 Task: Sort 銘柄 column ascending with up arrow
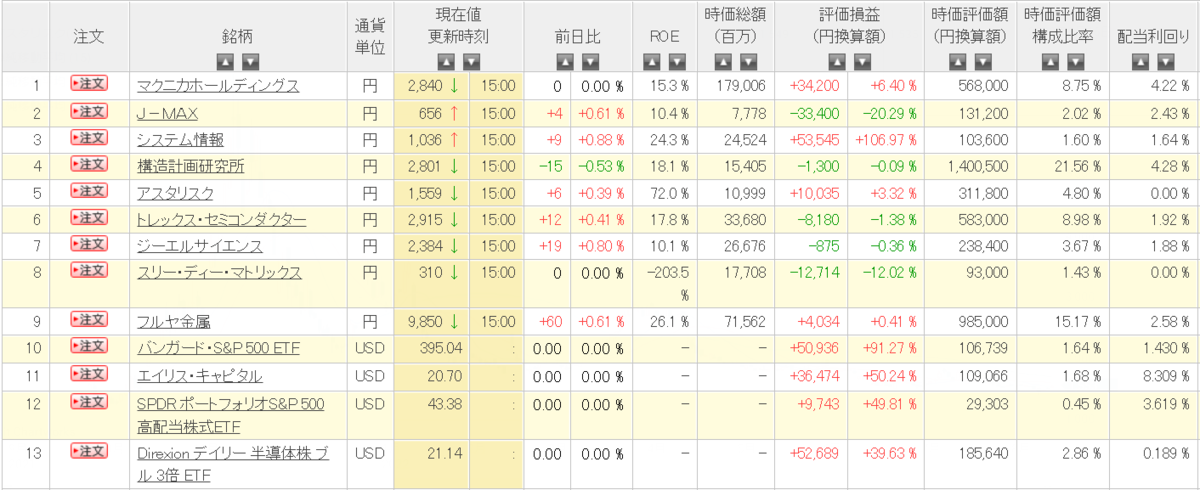(226, 61)
